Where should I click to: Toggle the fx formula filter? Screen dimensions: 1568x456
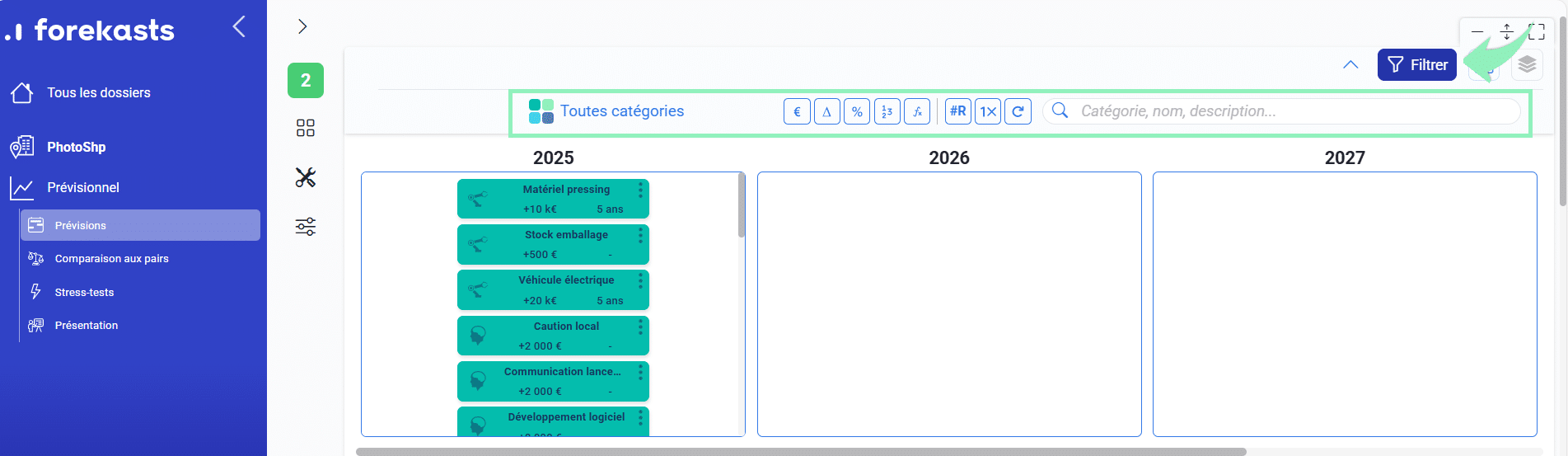click(x=917, y=111)
